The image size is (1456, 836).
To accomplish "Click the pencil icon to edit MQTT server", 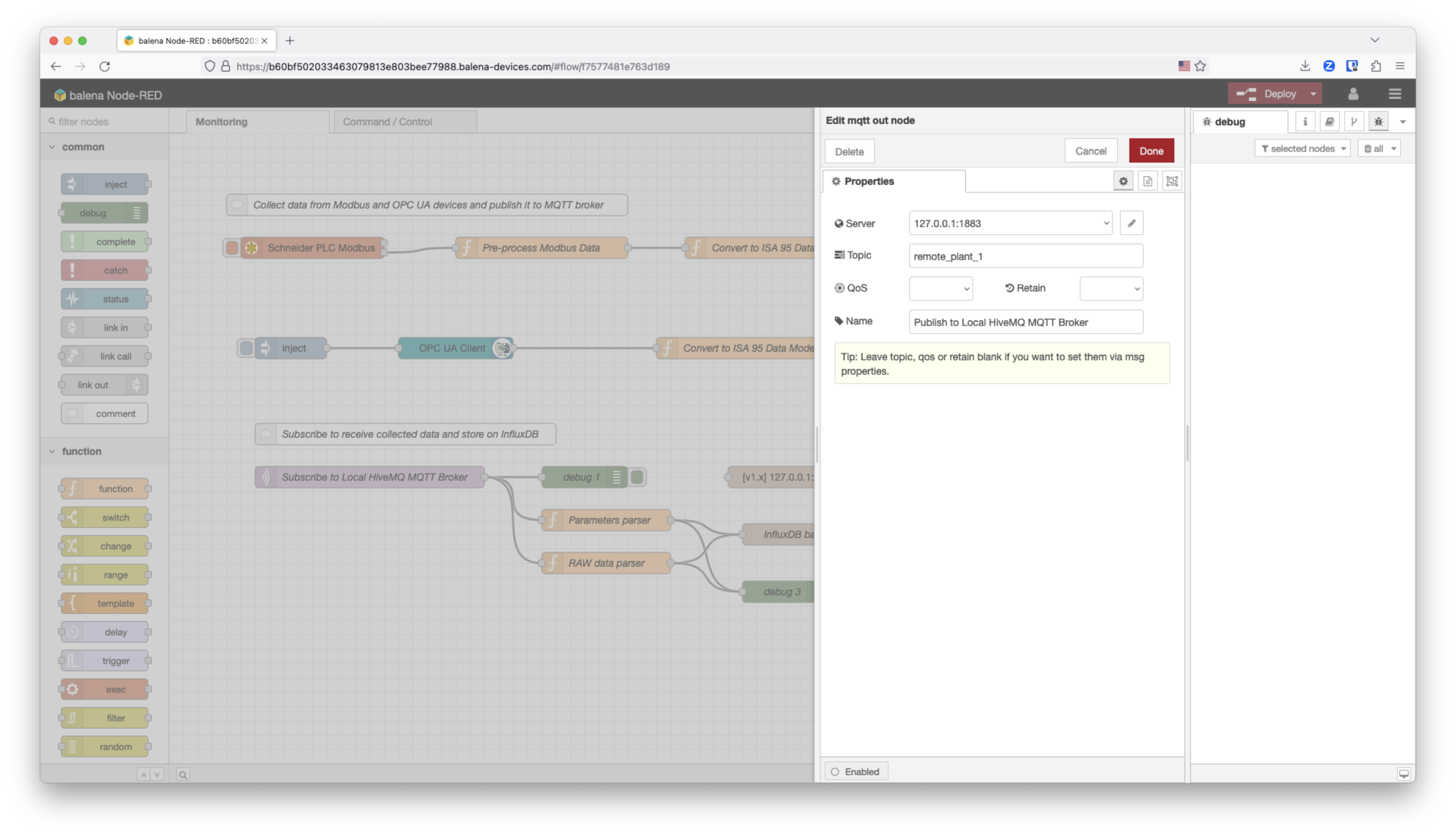I will (x=1131, y=223).
